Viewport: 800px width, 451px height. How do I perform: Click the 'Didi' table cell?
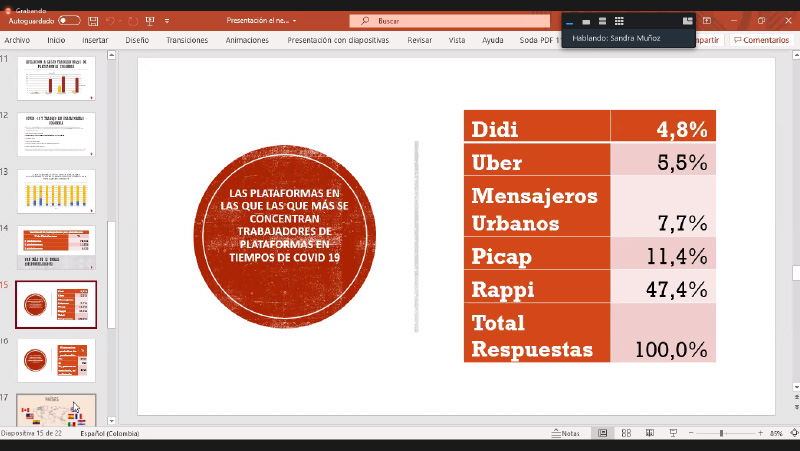pos(537,126)
